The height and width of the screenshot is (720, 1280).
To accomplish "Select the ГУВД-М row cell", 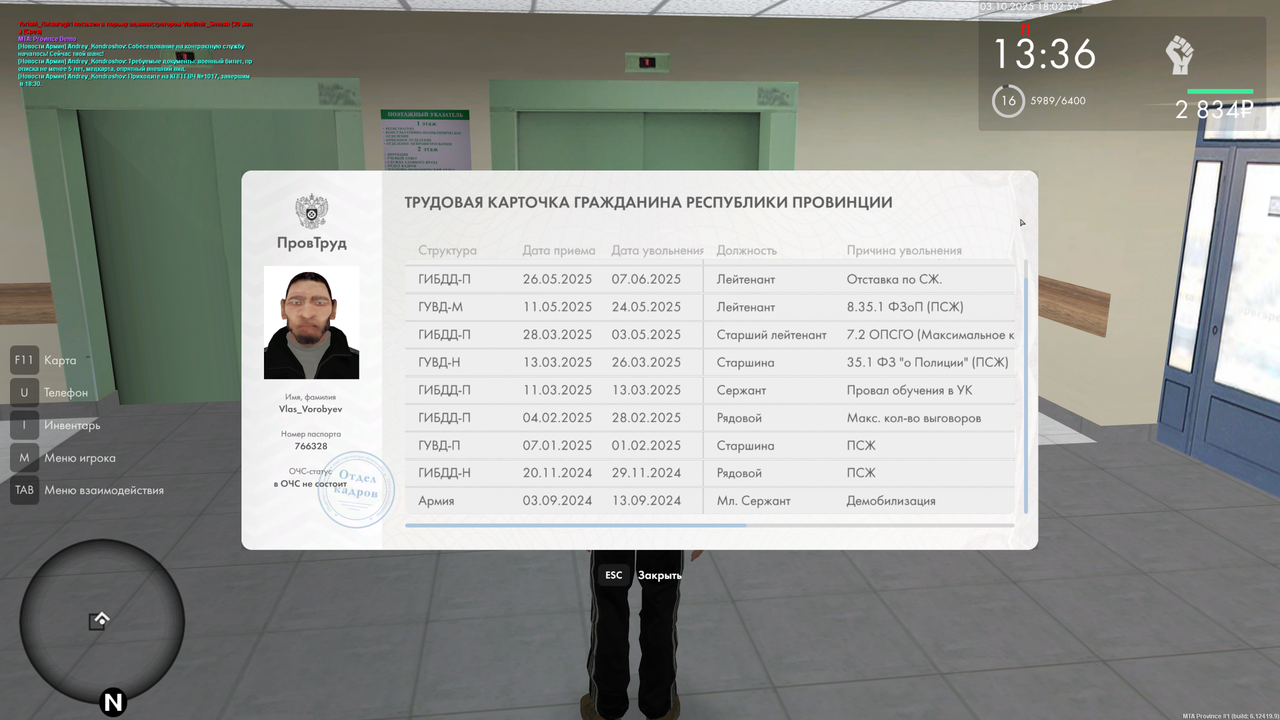I will pyautogui.click(x=440, y=307).
